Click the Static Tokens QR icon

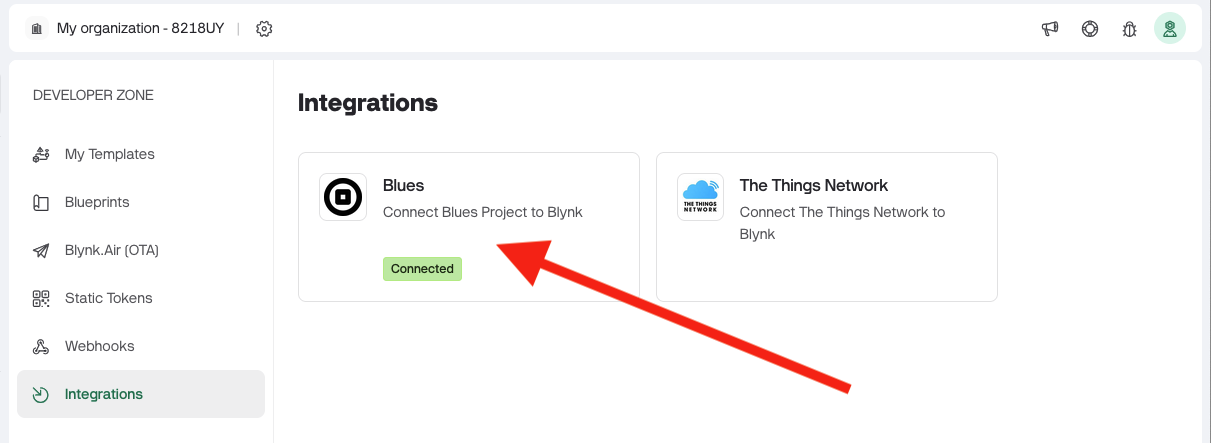(x=41, y=298)
